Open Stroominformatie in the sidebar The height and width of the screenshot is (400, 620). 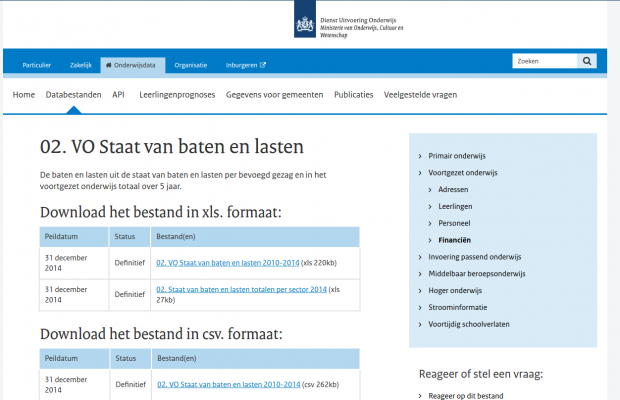[x=457, y=308]
